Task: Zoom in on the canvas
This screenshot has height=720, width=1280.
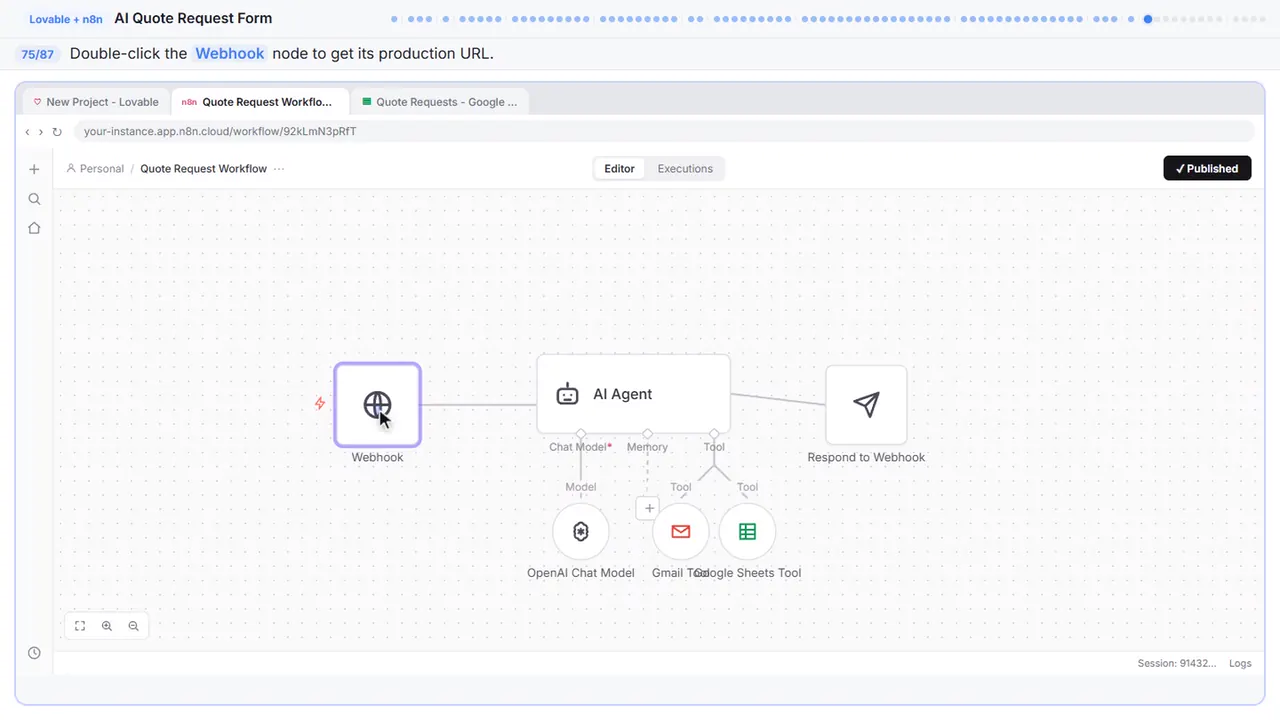Action: click(107, 626)
